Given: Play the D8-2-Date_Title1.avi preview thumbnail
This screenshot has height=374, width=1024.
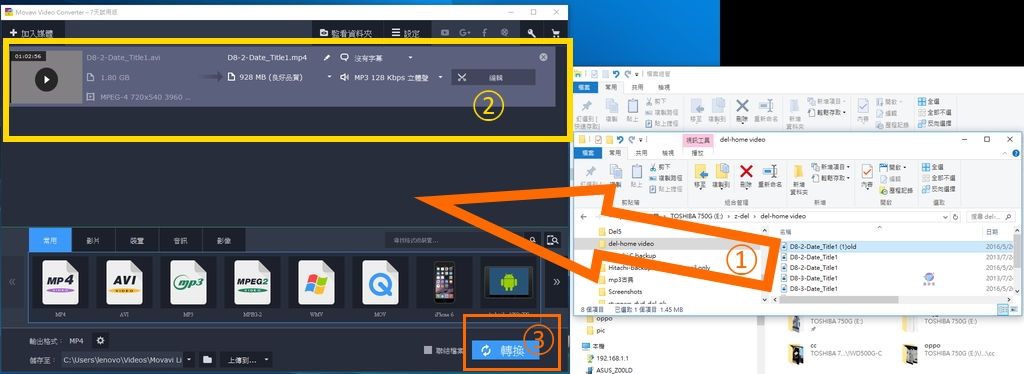Looking at the screenshot, I should (x=46, y=79).
